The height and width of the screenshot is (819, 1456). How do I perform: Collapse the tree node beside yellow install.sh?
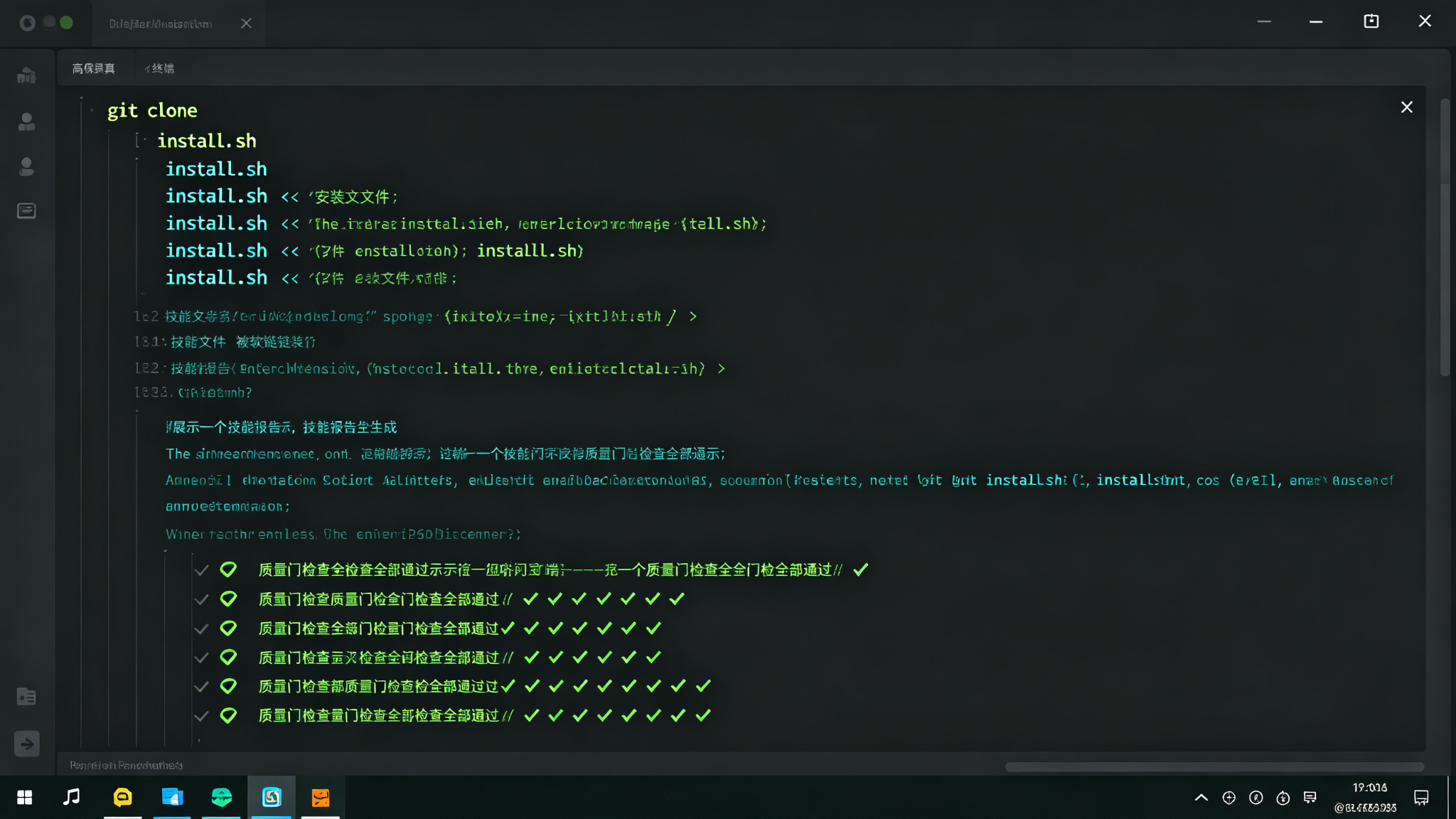(139, 140)
